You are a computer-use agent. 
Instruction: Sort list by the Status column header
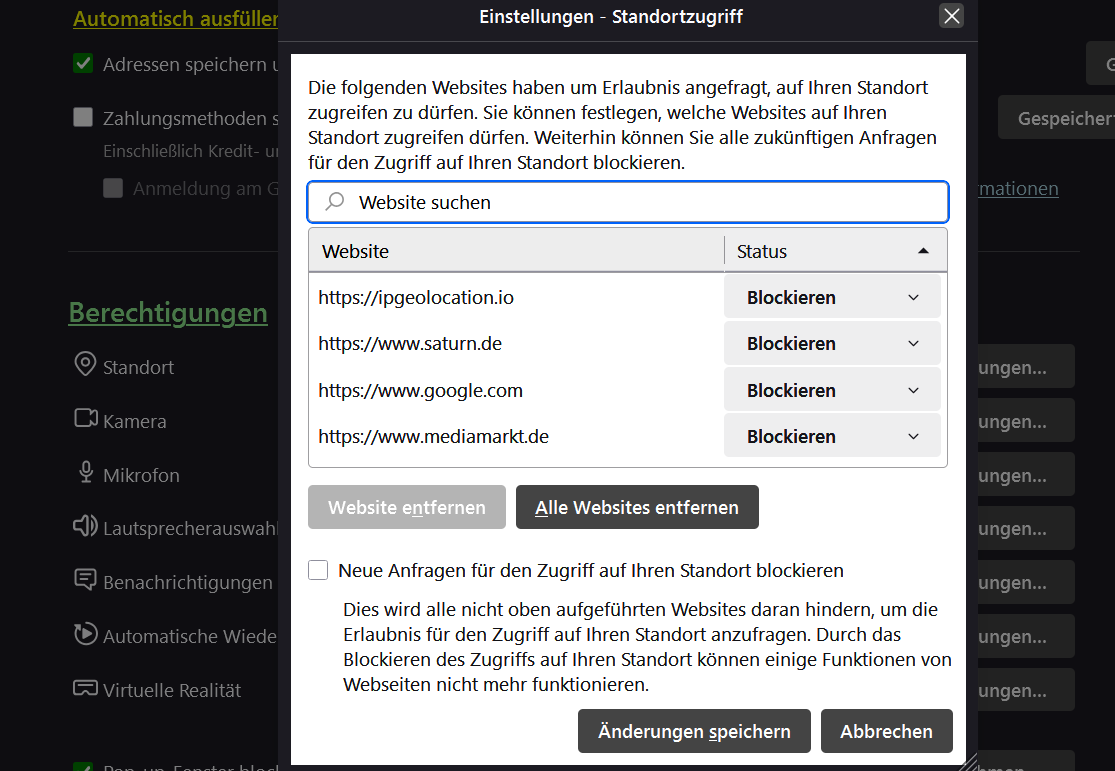tap(835, 251)
